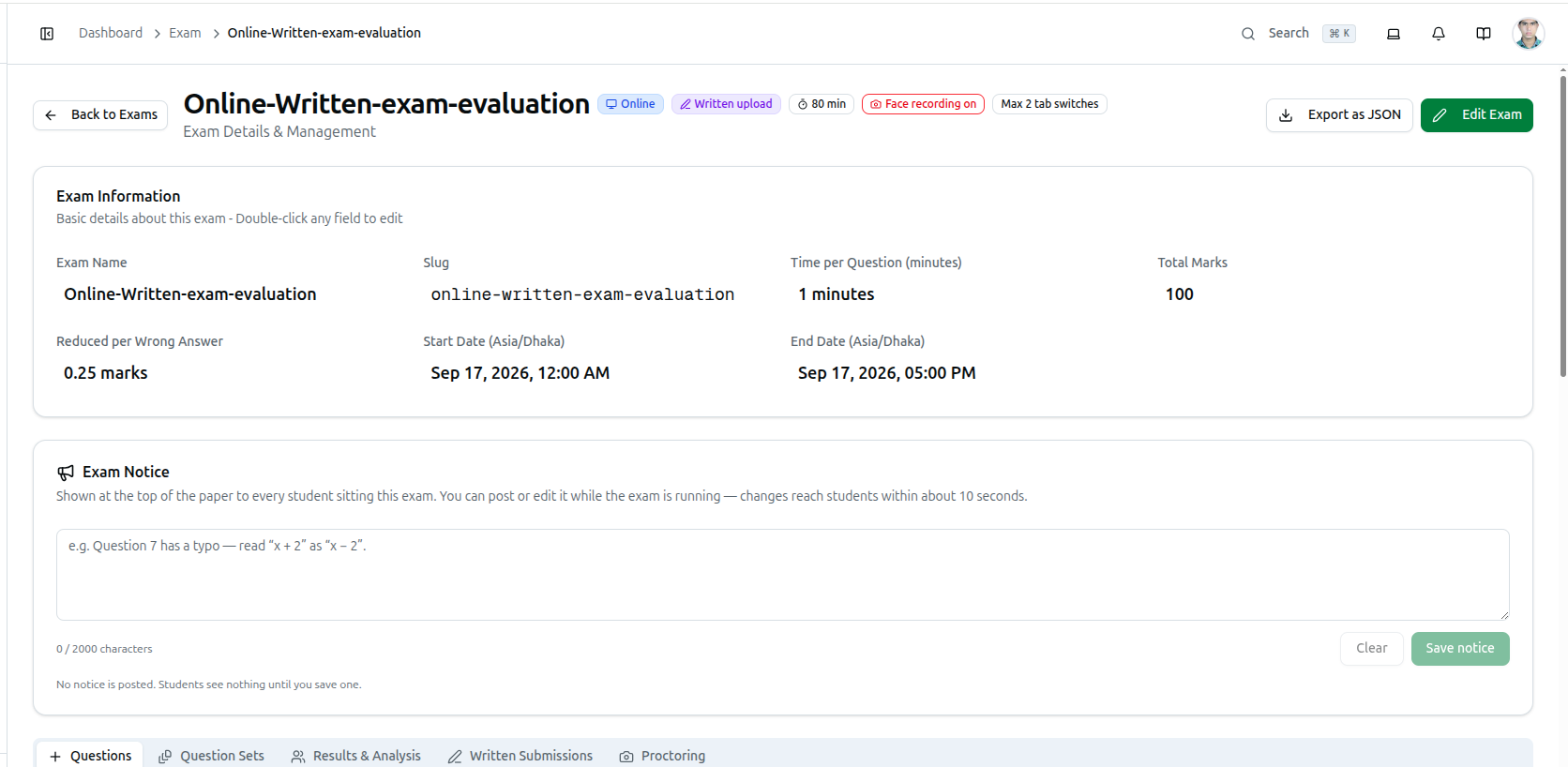Open the Search box in header

pos(1299,34)
